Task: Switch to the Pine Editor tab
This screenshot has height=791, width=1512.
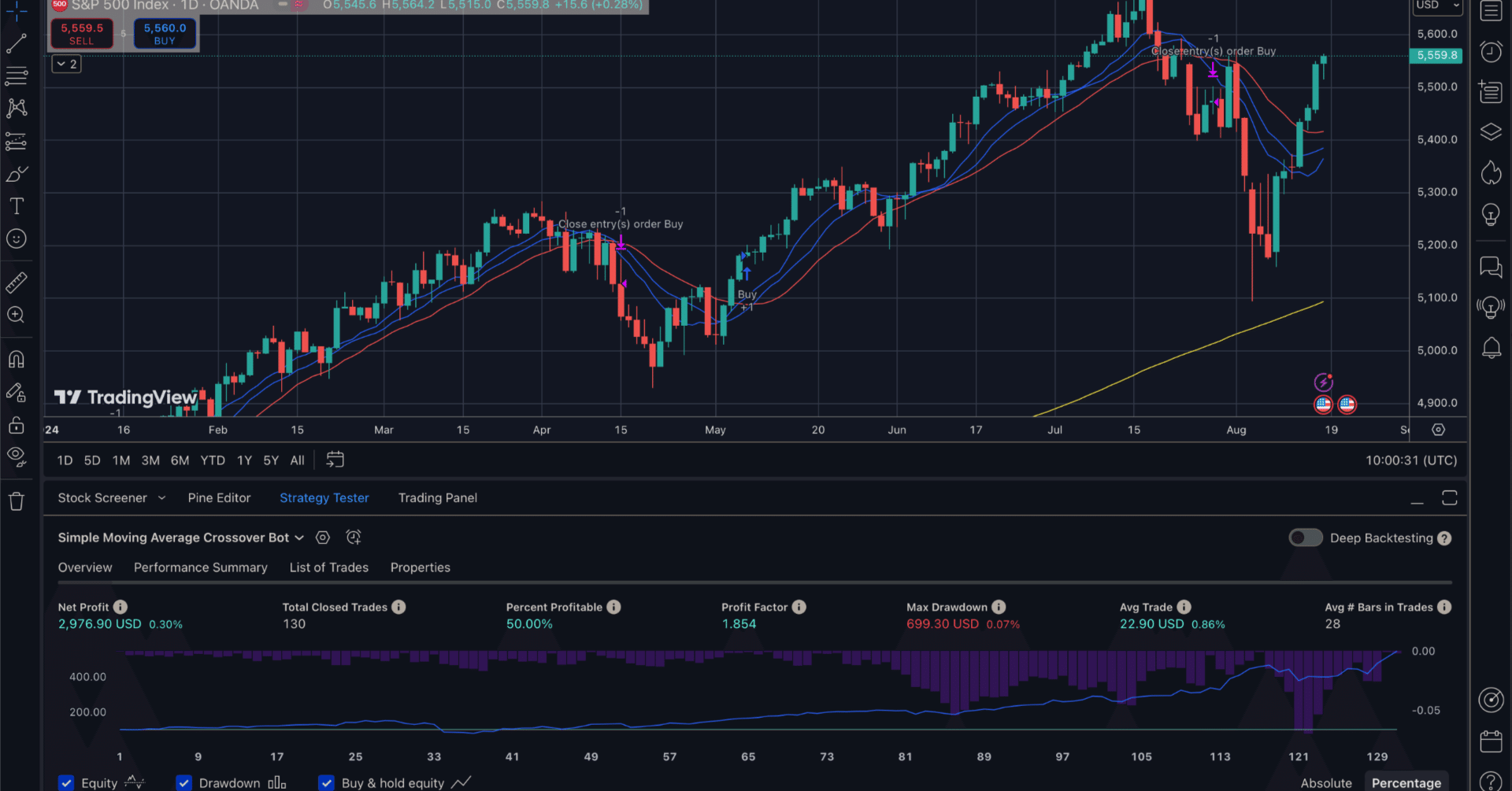Action: 219,498
